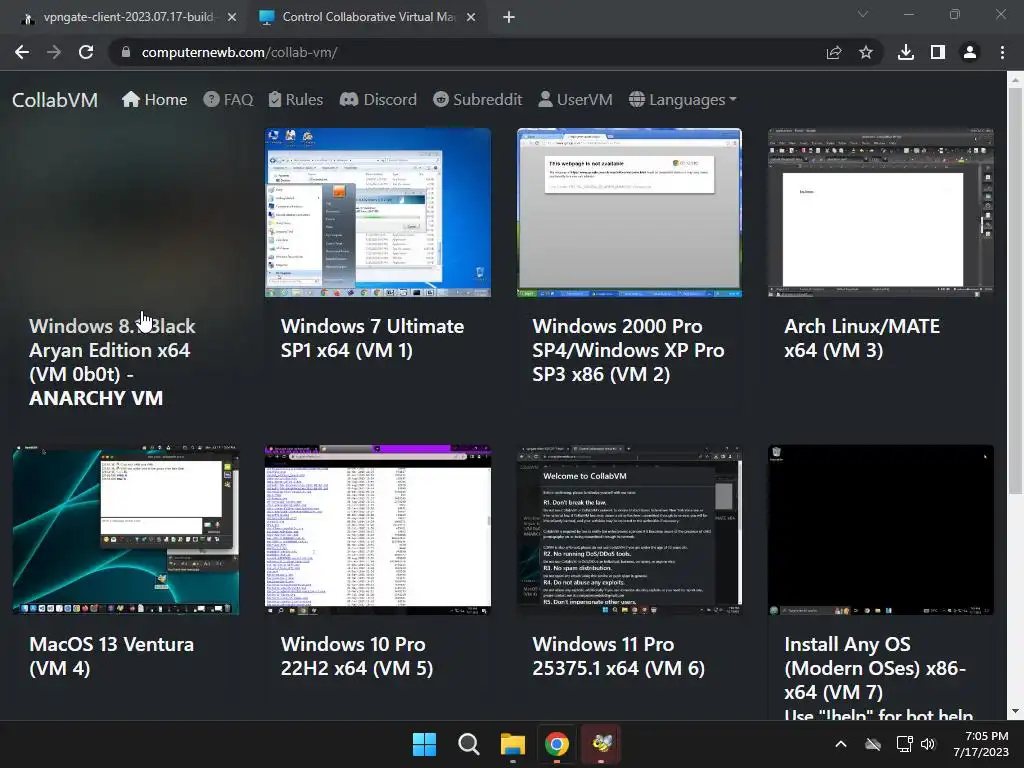The width and height of the screenshot is (1024, 768).
Task: Click the bee app taskbar icon
Action: click(x=601, y=744)
